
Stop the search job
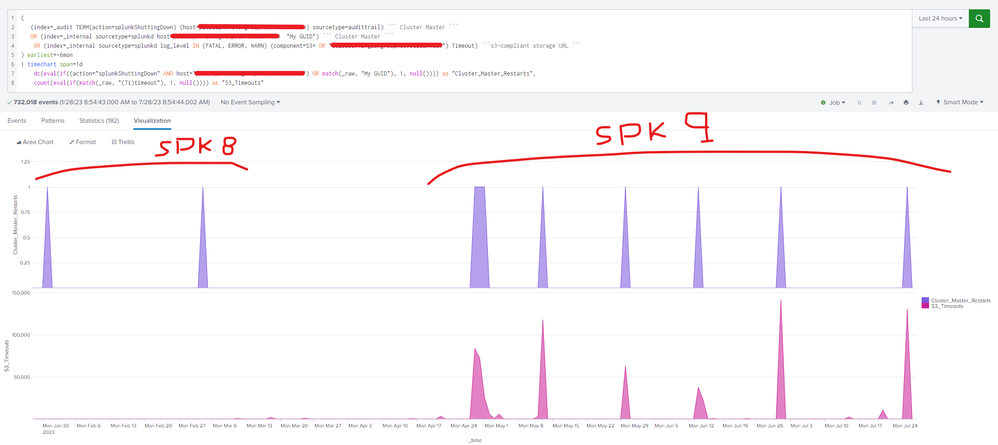coord(874,102)
